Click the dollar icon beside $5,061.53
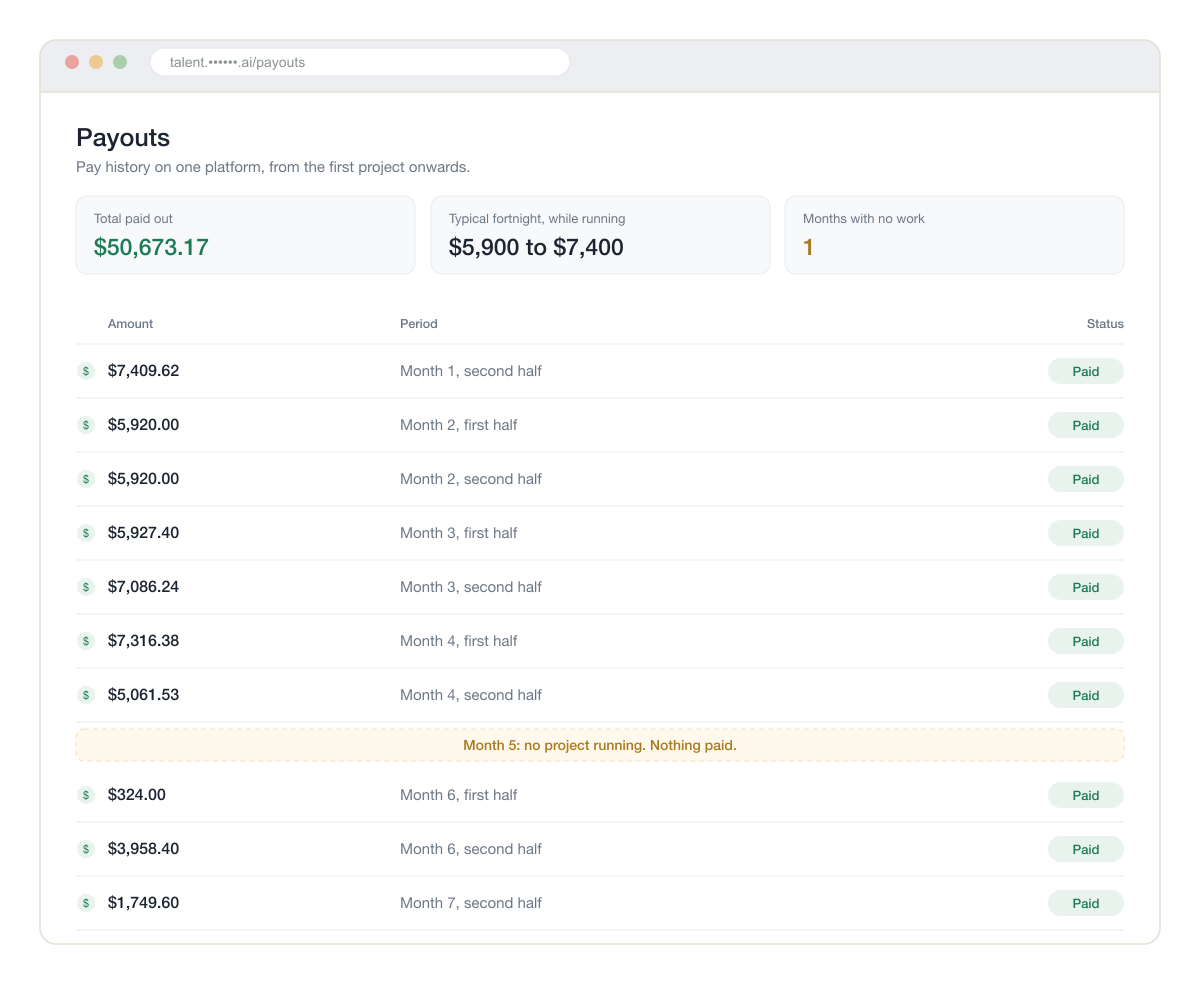Image resolution: width=1200 pixels, height=984 pixels. [x=86, y=695]
